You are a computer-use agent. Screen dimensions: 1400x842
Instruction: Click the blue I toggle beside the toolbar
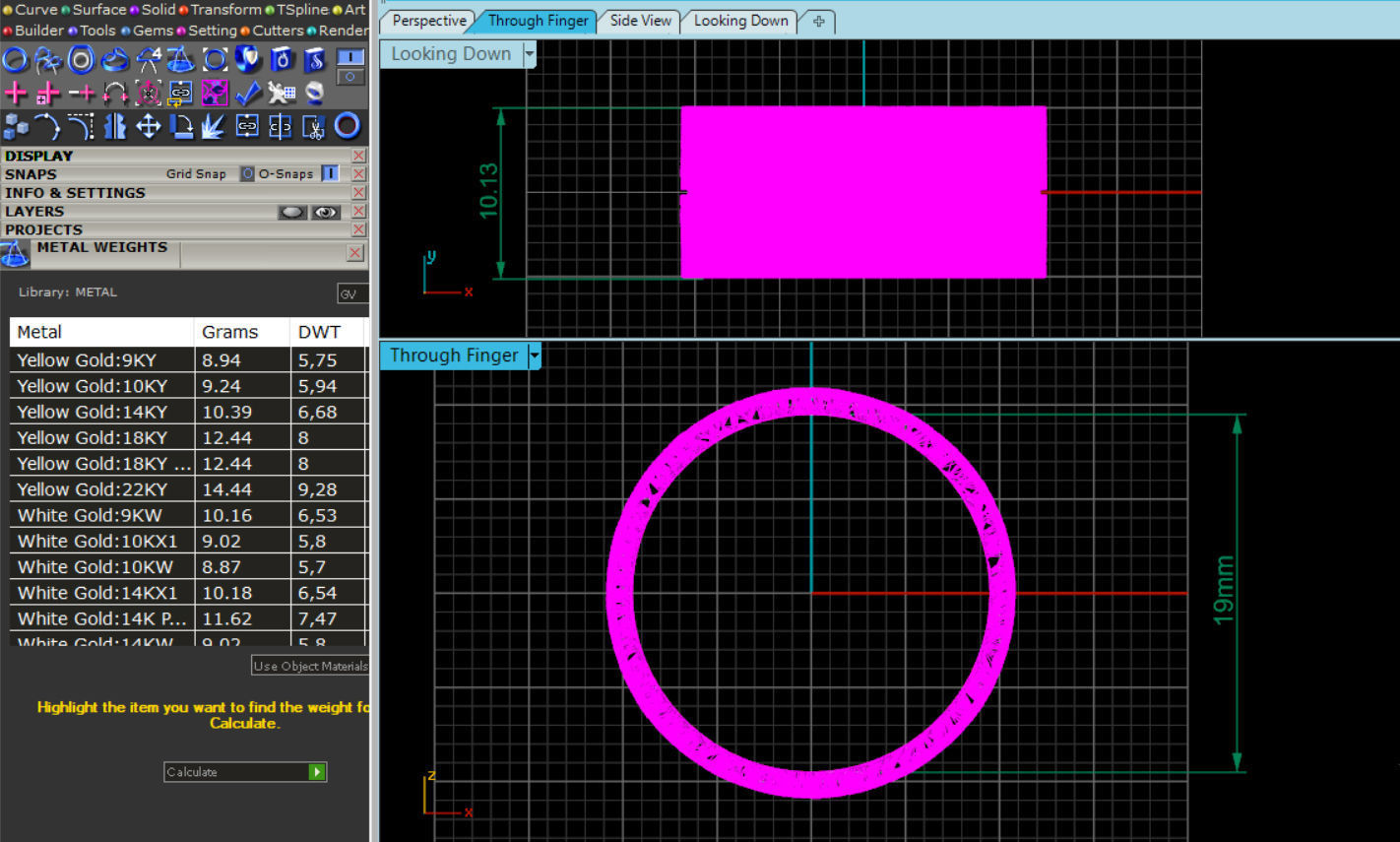(x=350, y=58)
